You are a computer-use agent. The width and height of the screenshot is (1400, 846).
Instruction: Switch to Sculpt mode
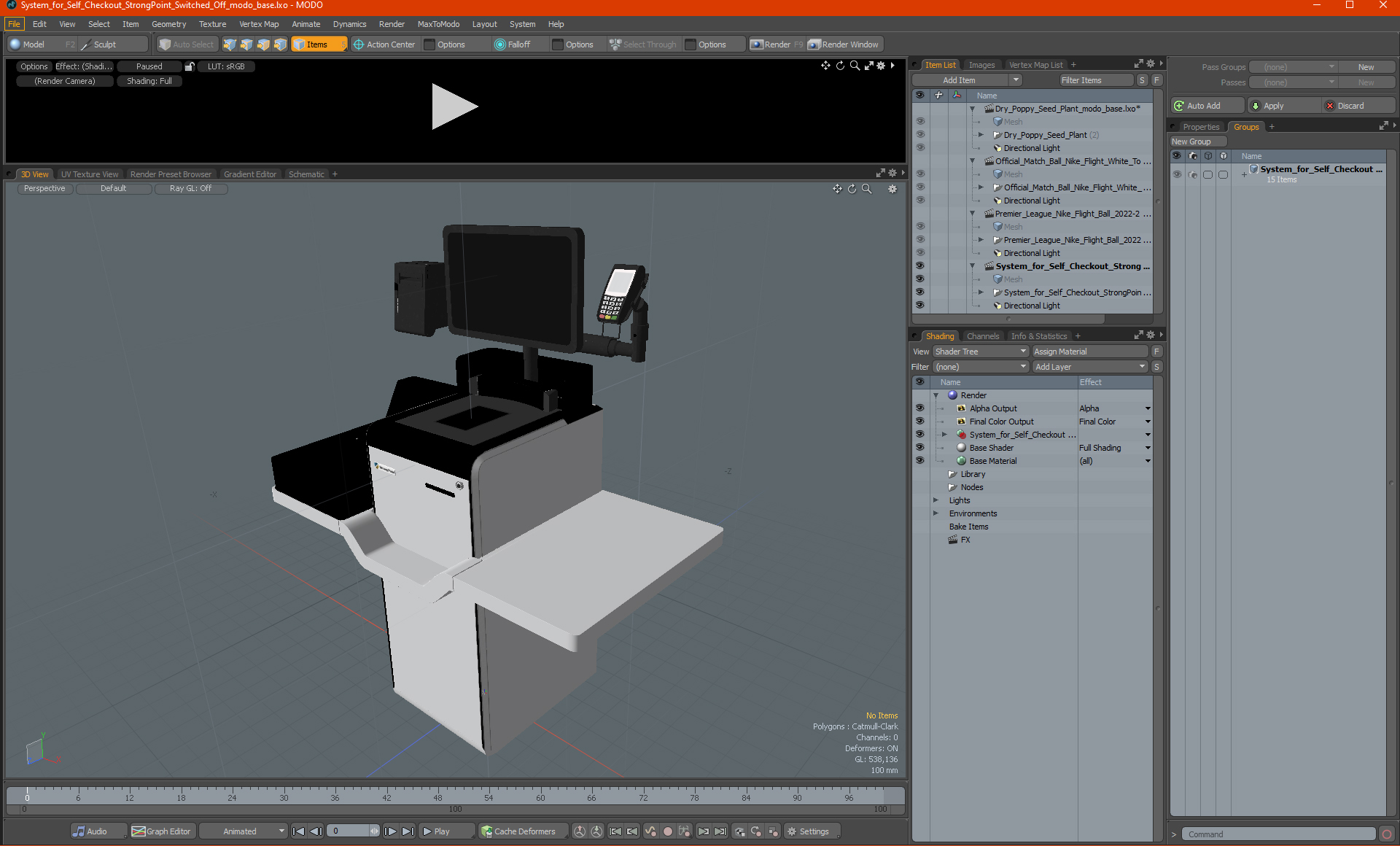pyautogui.click(x=114, y=44)
